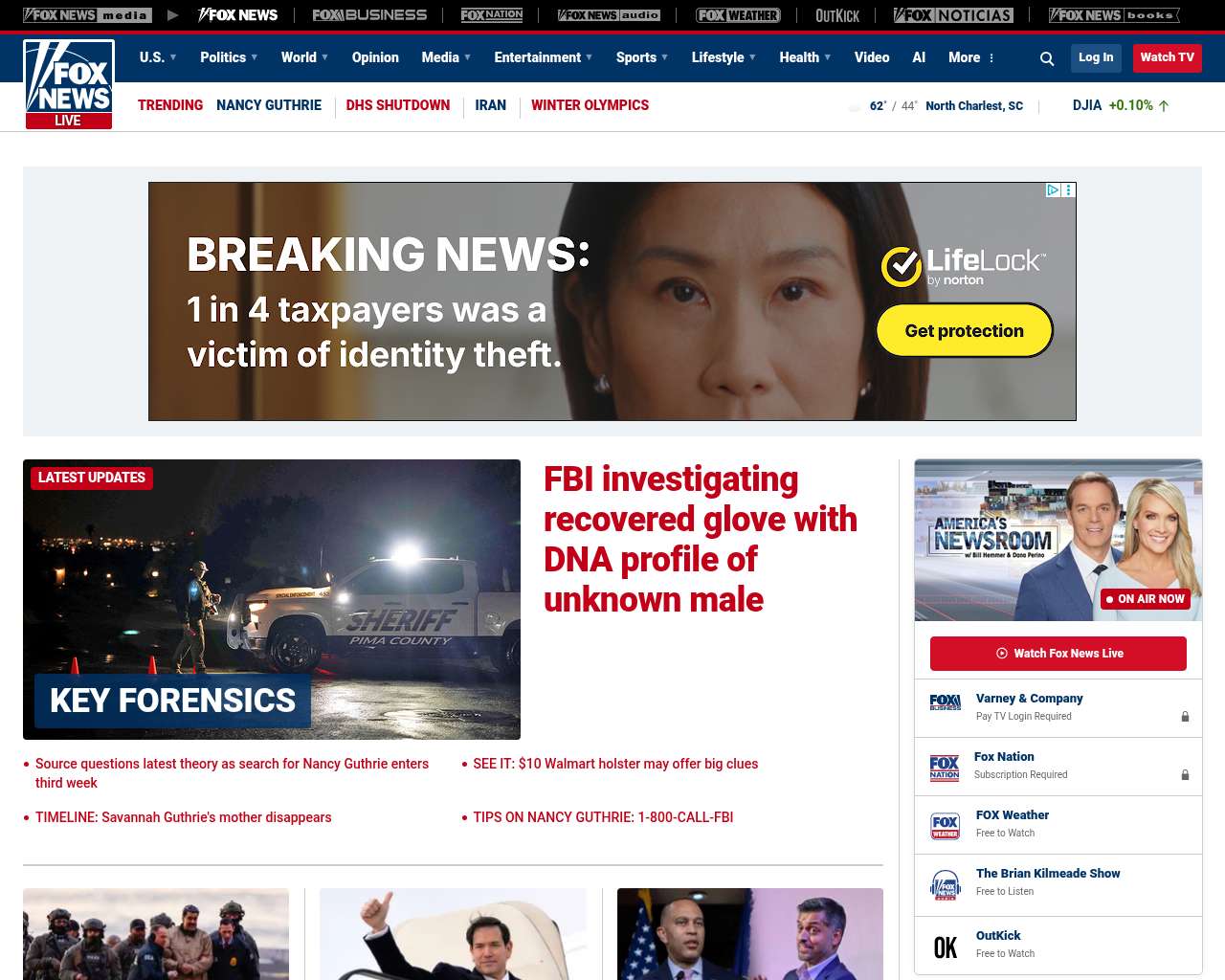The width and height of the screenshot is (1225, 980).
Task: Open the NANCY GUTHRIE trending topic
Action: (269, 105)
